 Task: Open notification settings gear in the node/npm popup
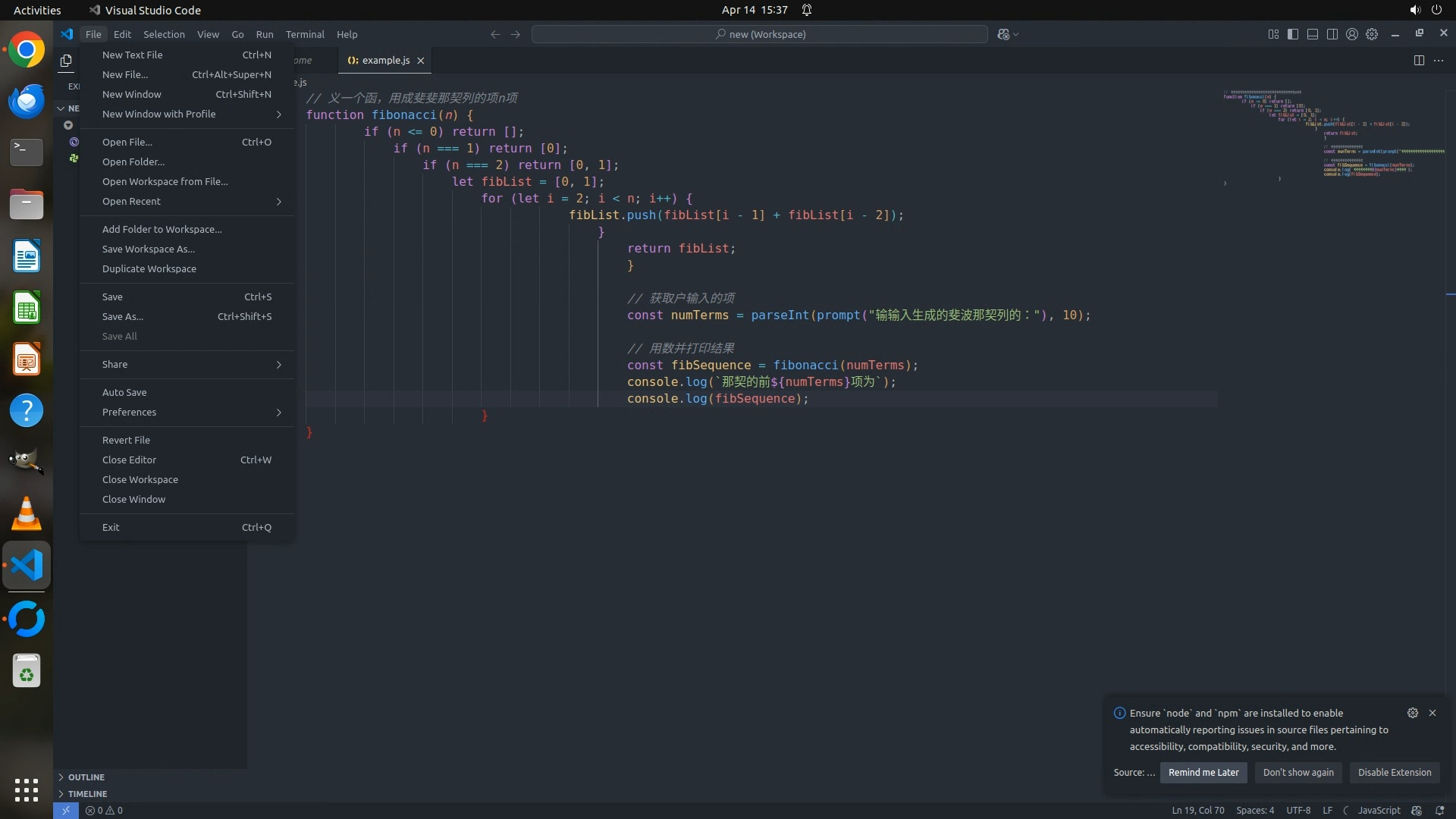tap(1412, 713)
